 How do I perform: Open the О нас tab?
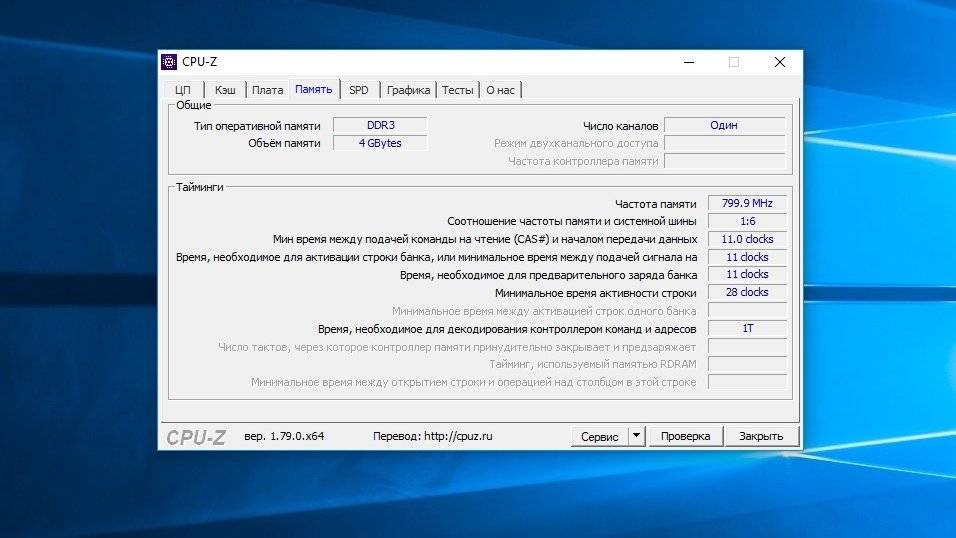(500, 90)
